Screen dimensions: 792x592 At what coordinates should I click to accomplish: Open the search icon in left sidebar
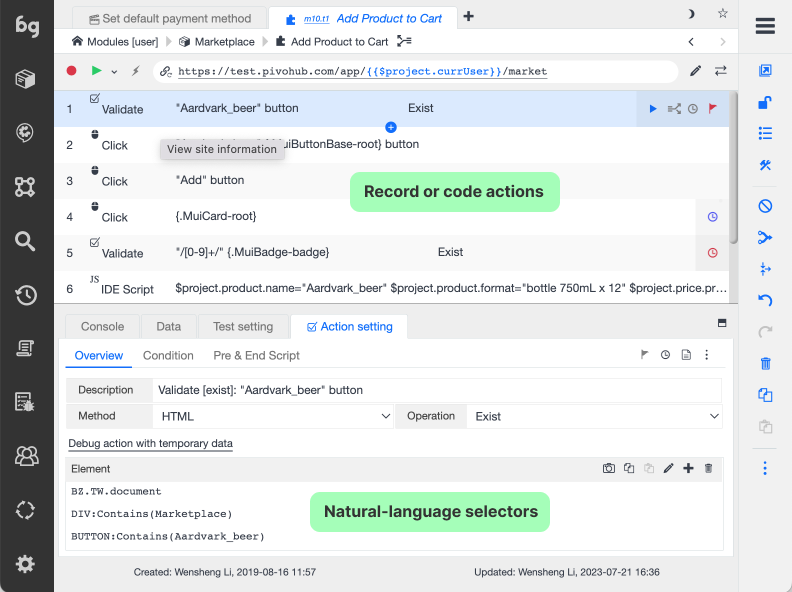coord(26,241)
